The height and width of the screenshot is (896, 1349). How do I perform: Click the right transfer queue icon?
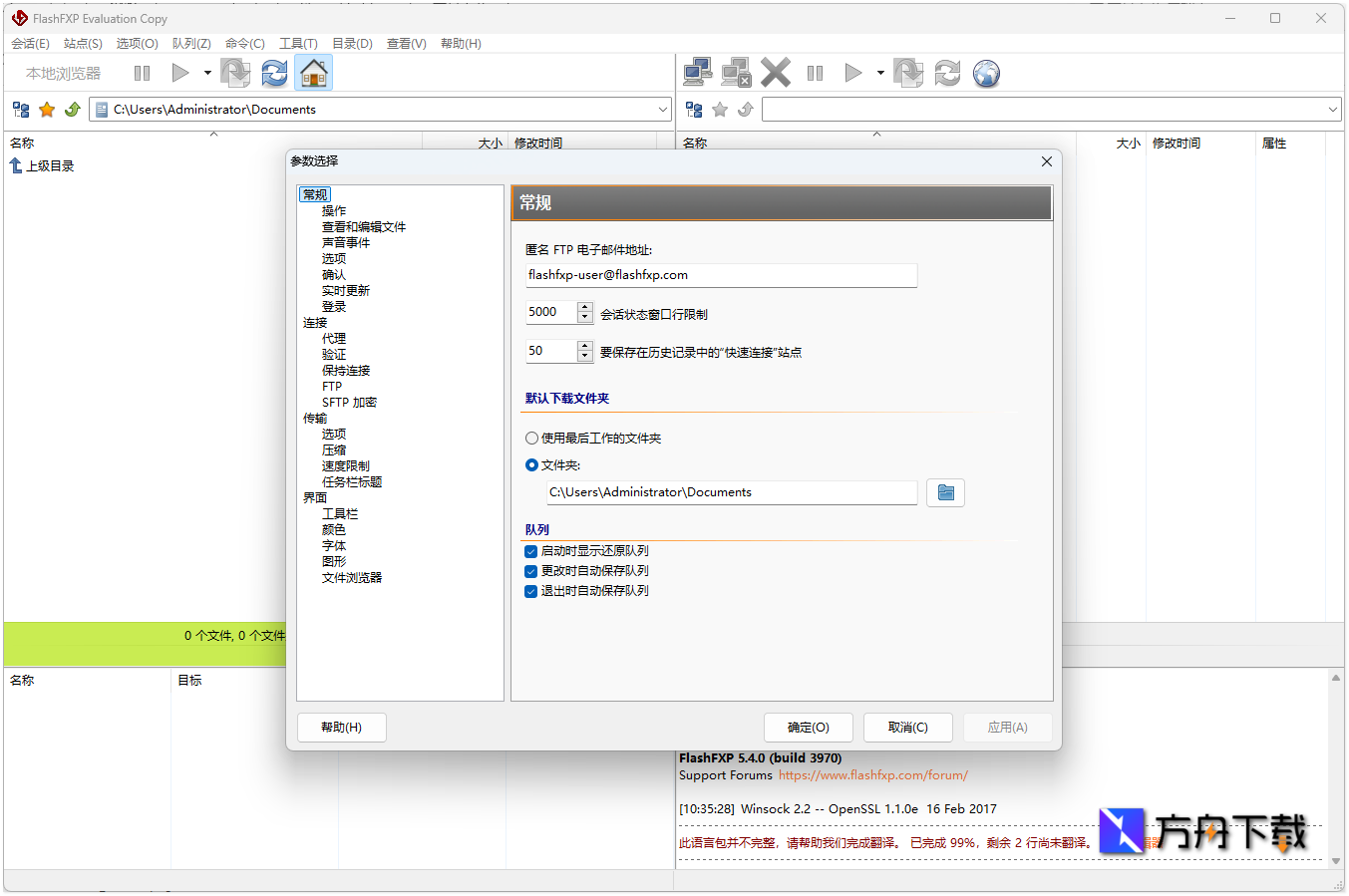908,73
